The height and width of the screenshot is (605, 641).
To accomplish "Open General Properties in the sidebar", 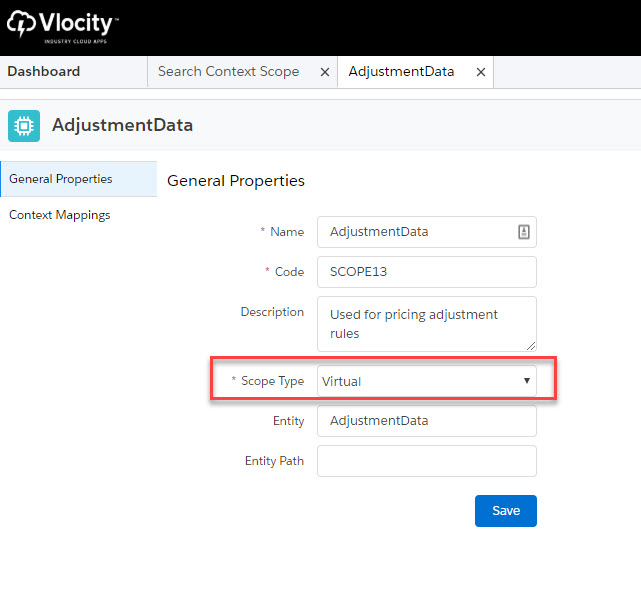I will pyautogui.click(x=78, y=179).
